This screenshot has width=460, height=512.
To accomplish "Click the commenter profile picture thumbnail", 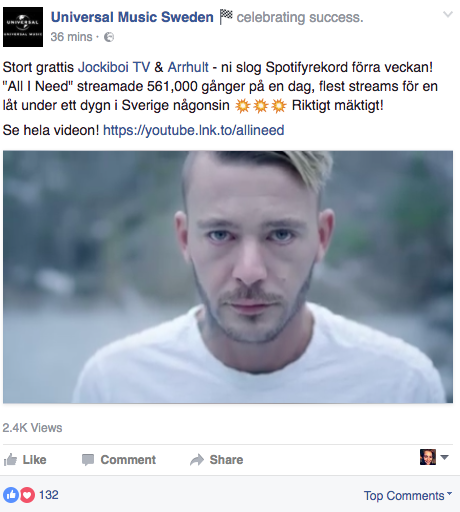I will click(x=428, y=457).
